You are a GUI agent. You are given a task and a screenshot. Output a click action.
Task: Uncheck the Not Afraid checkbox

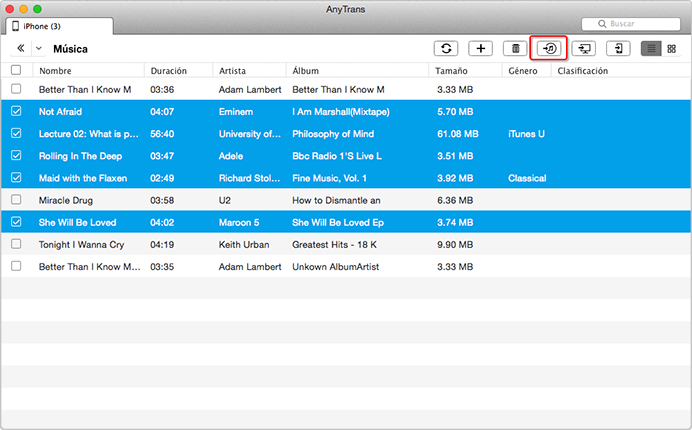tap(16, 111)
